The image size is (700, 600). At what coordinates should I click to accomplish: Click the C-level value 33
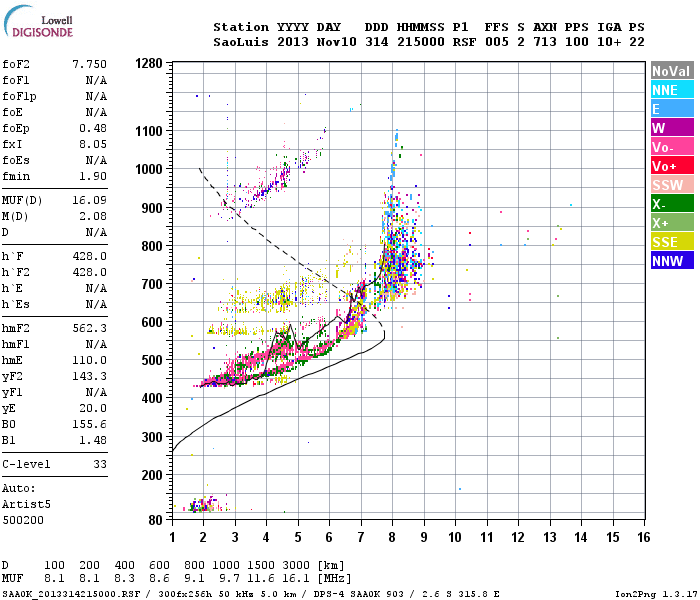100,464
